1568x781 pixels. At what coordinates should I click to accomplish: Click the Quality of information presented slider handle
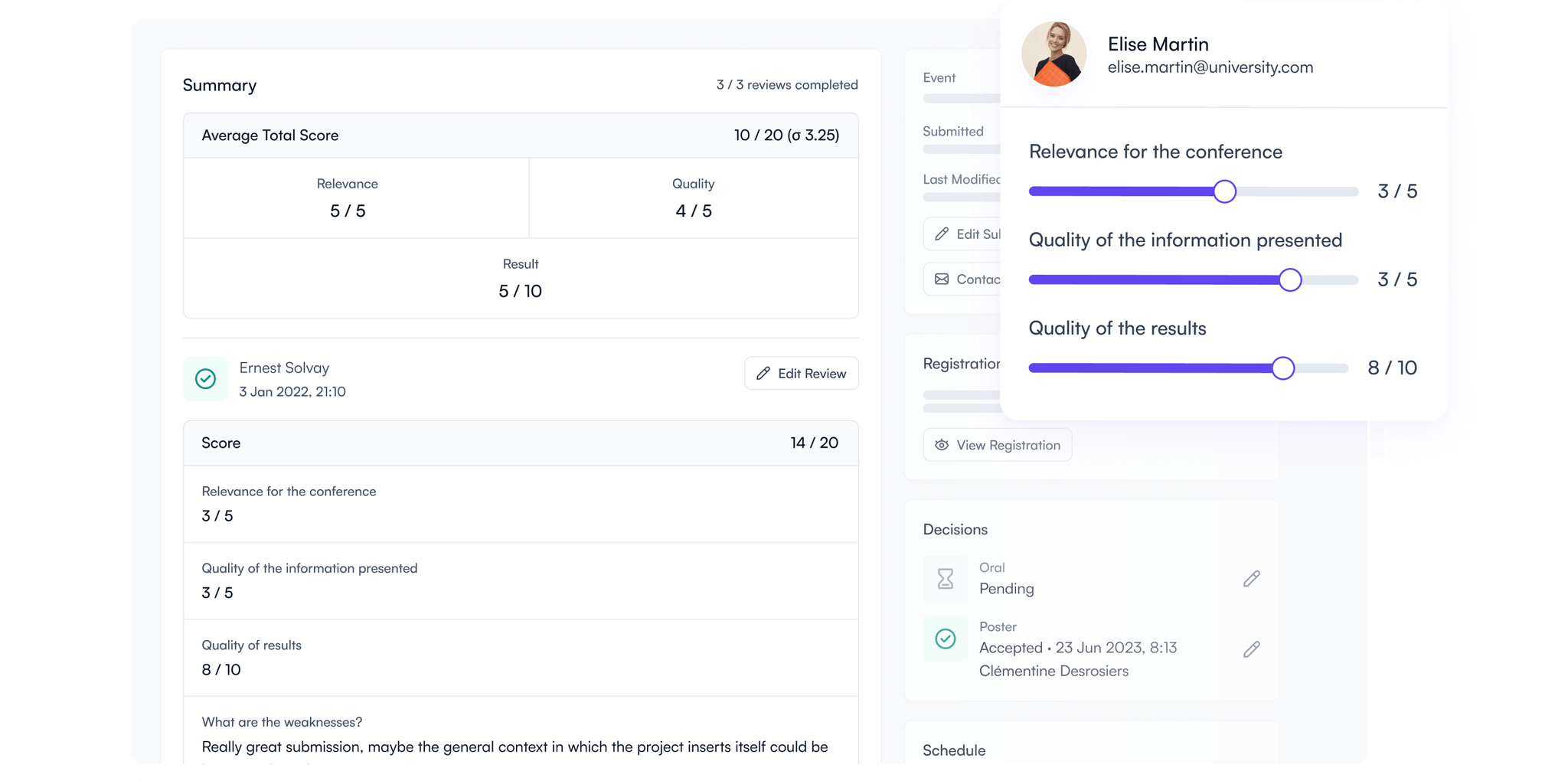pyautogui.click(x=1291, y=280)
